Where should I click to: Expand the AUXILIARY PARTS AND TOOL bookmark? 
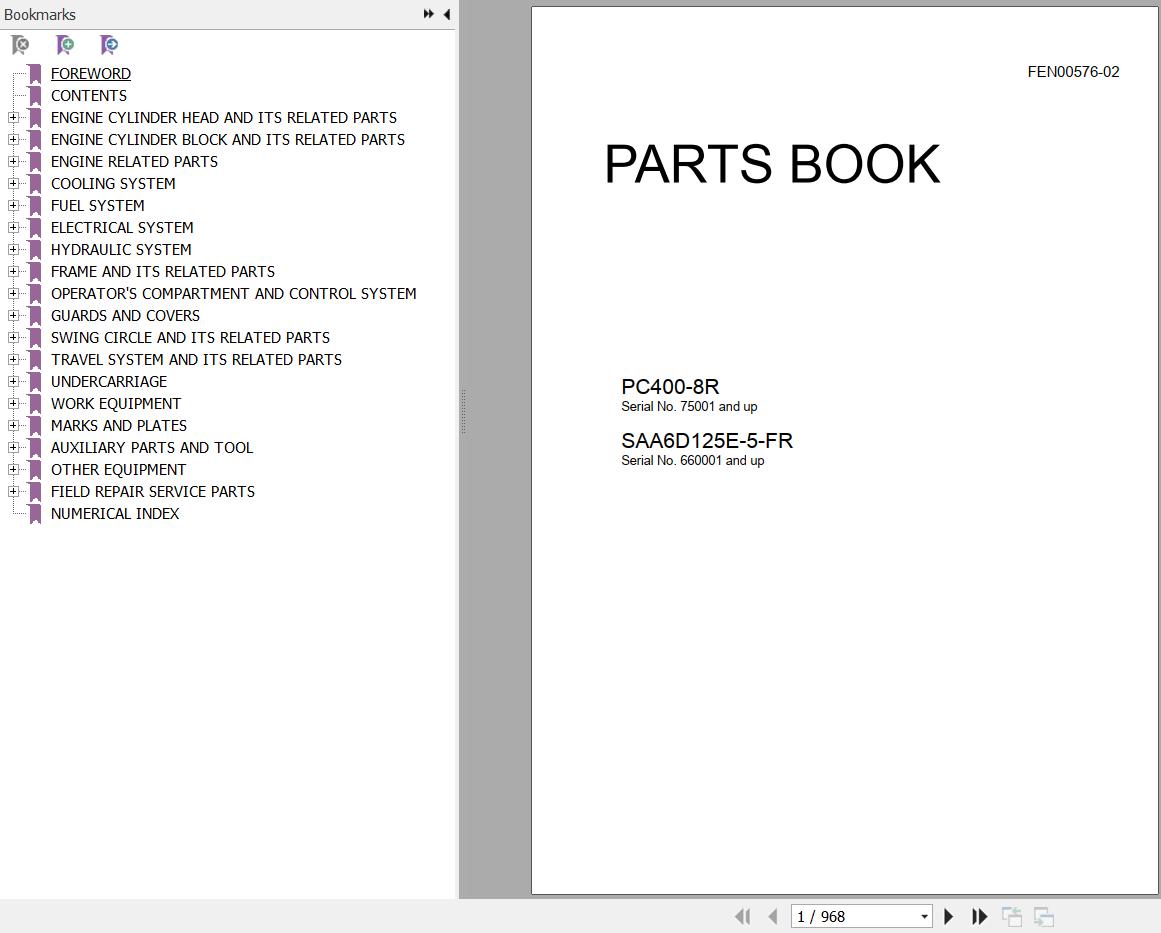click(x=13, y=448)
